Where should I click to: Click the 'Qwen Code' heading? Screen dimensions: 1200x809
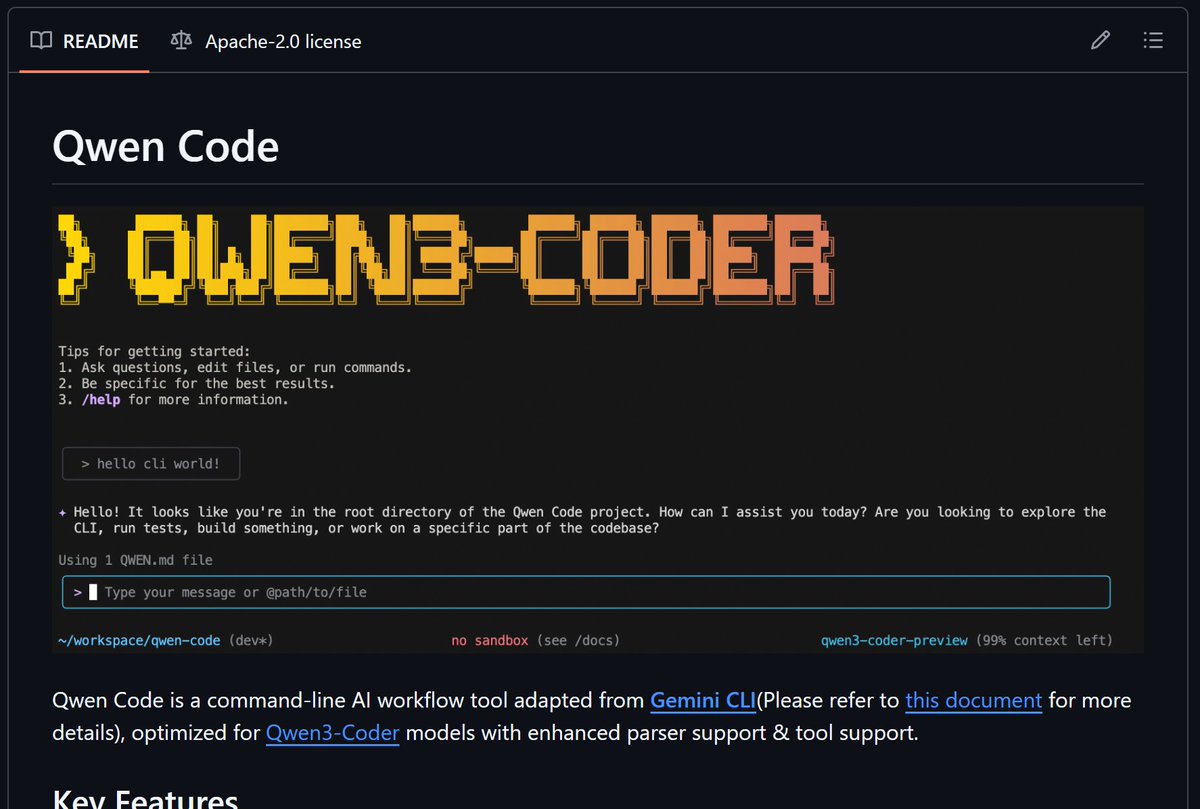pos(166,147)
